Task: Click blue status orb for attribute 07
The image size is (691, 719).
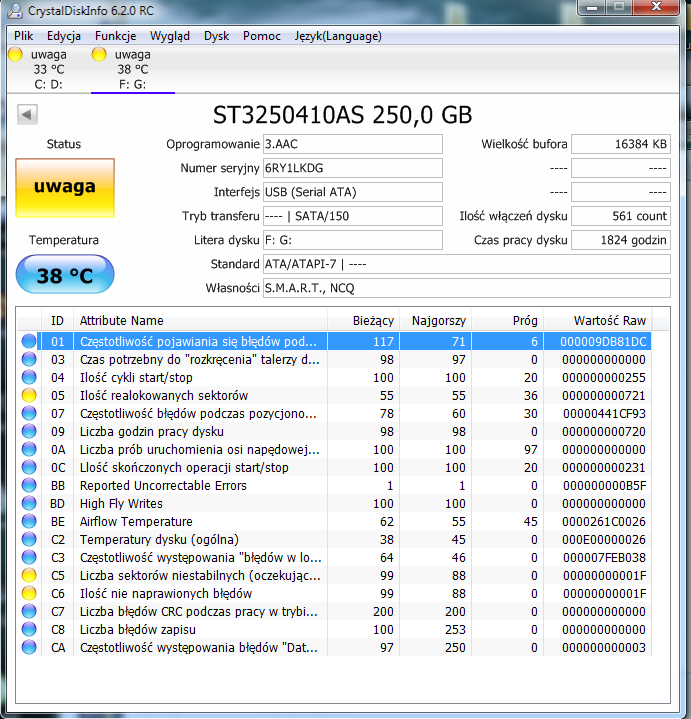Action: [x=29, y=413]
